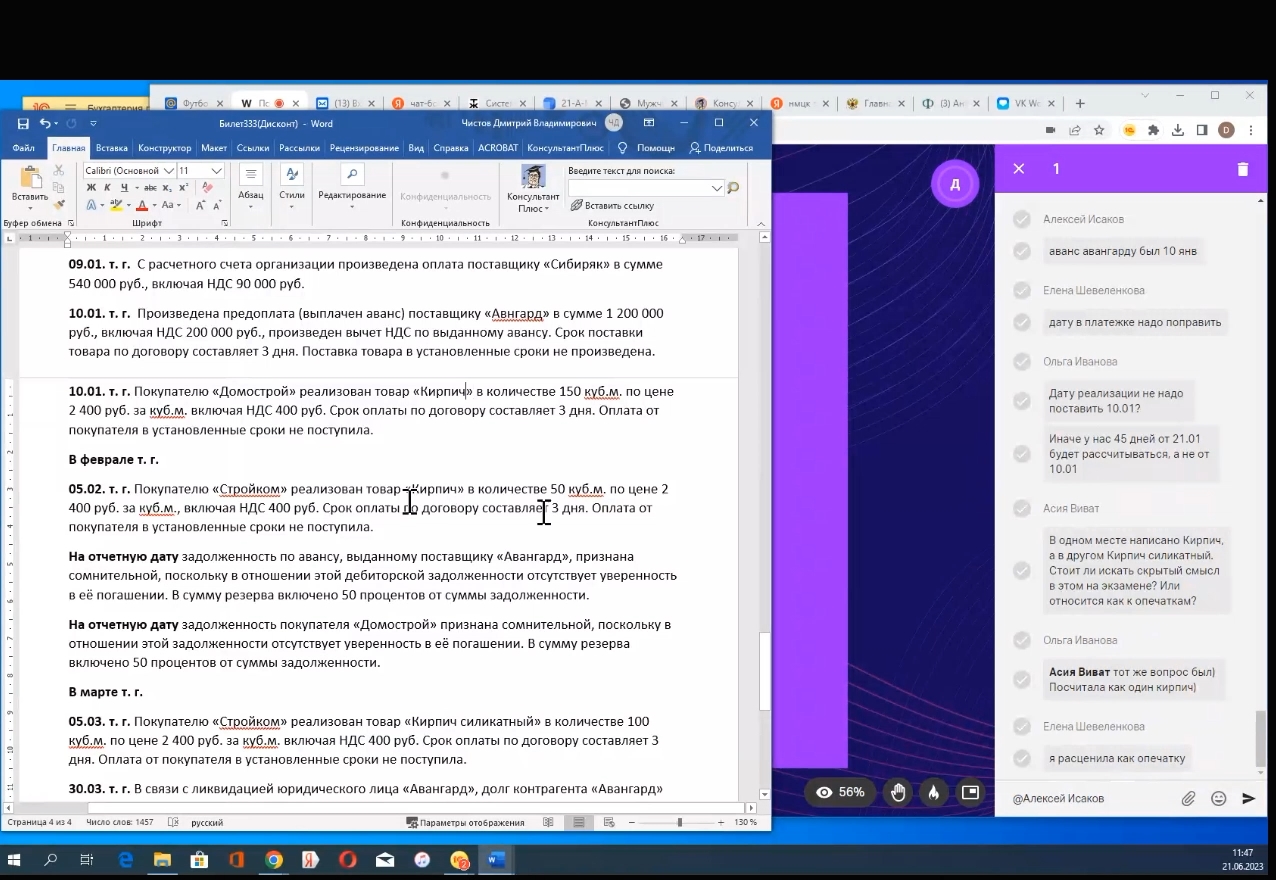Switch to Конструктор ribbon tab
The height and width of the screenshot is (880, 1276).
coord(165,148)
